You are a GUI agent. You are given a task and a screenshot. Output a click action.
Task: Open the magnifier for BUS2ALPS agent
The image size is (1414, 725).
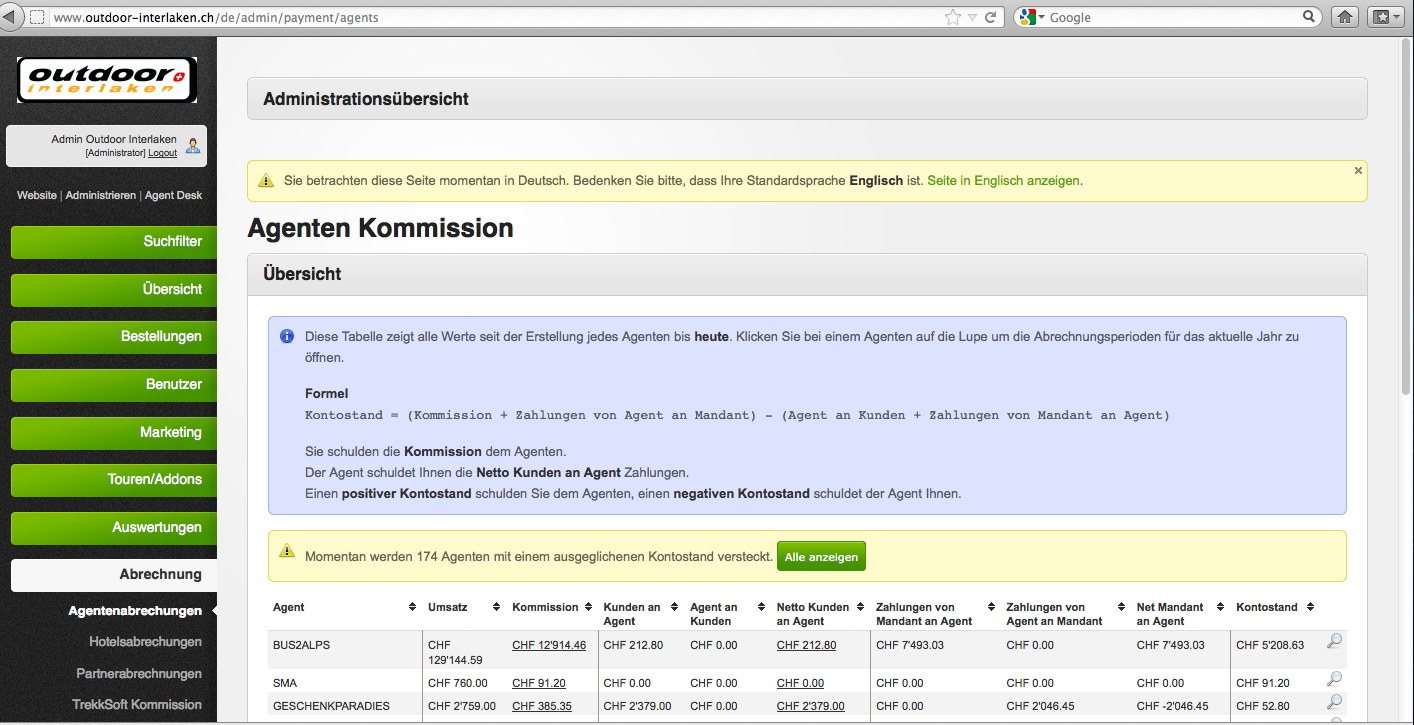click(x=1334, y=641)
